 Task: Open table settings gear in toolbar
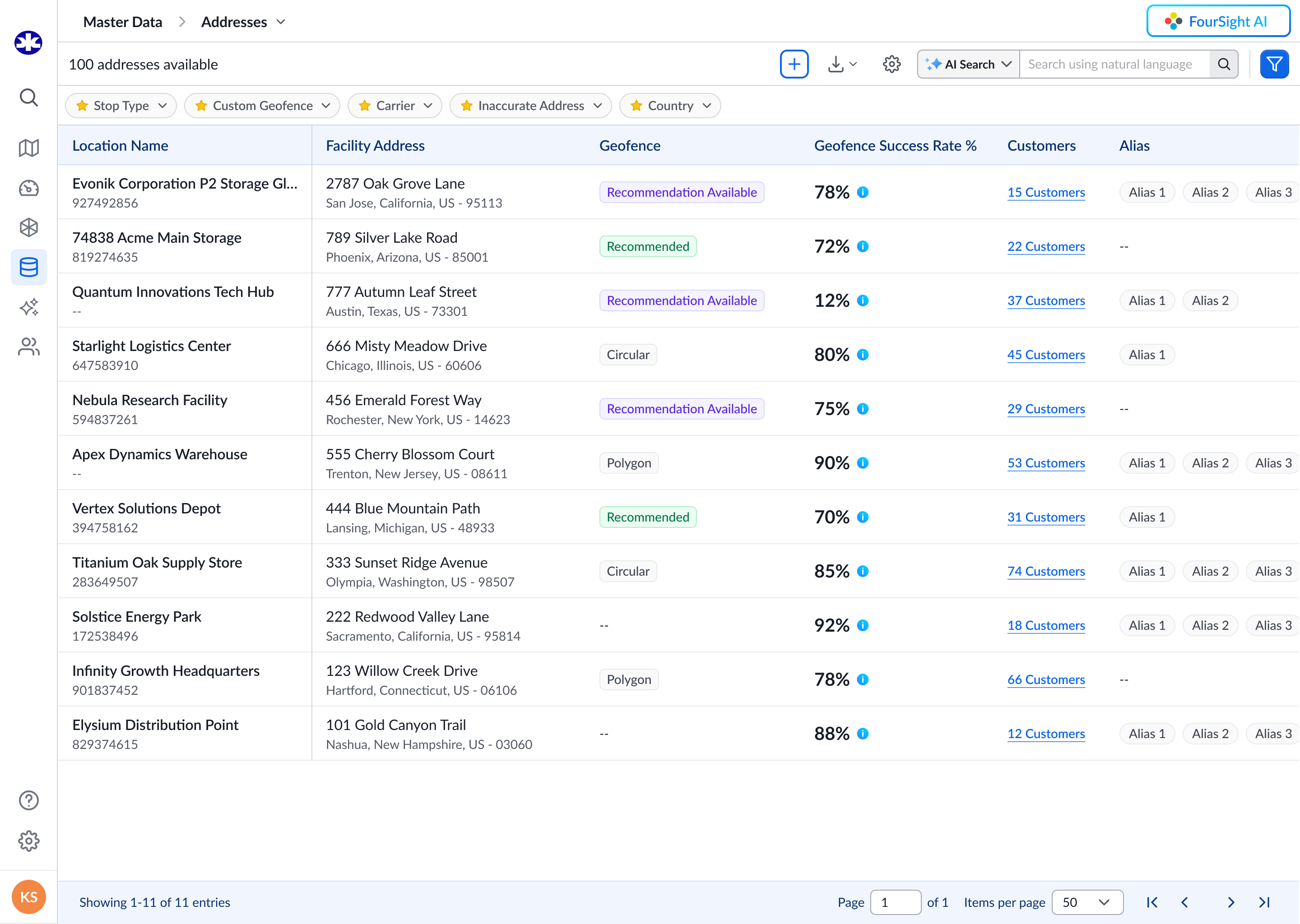pyautogui.click(x=891, y=65)
